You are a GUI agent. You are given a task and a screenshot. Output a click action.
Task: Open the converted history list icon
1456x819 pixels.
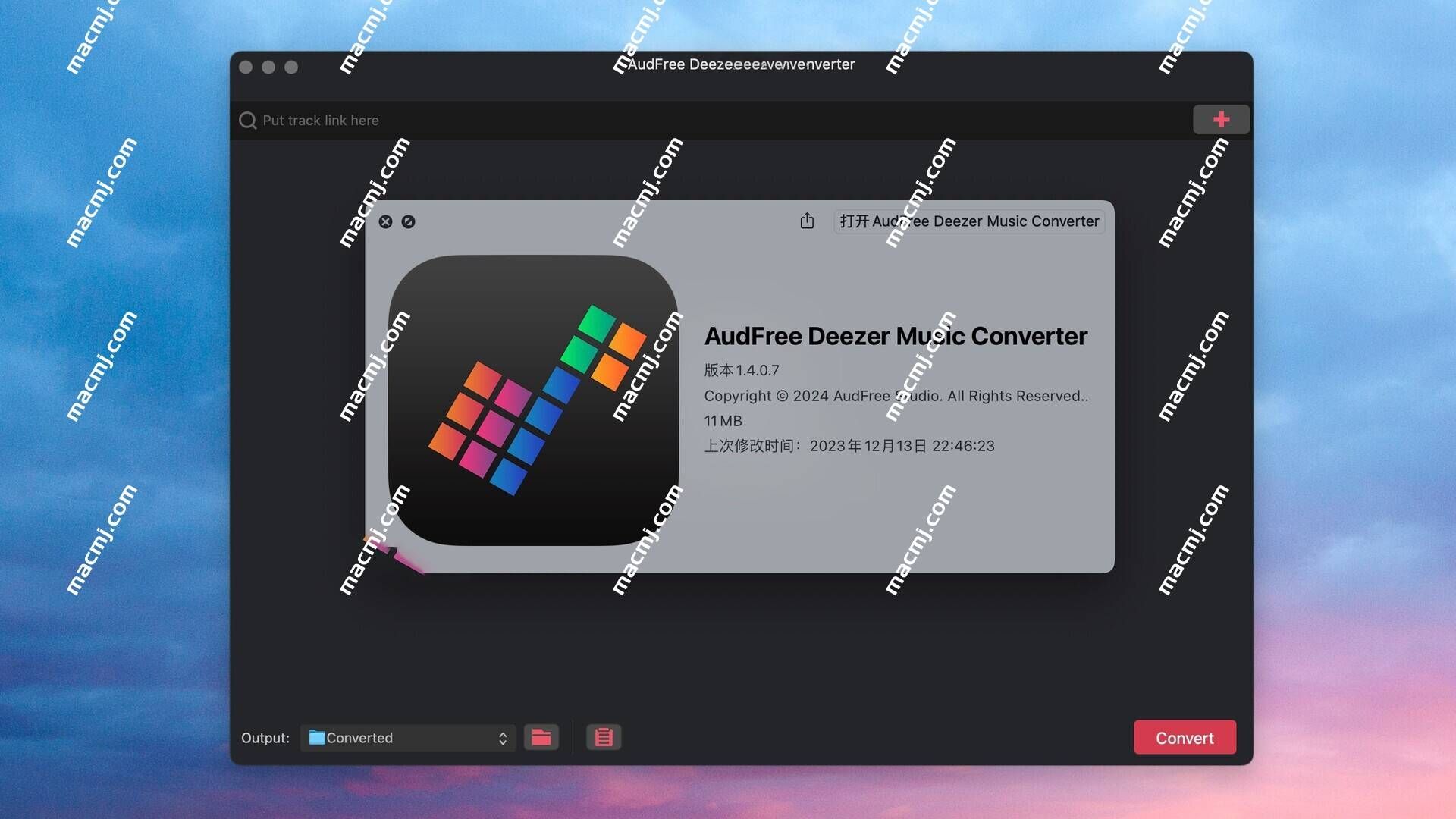tap(604, 737)
